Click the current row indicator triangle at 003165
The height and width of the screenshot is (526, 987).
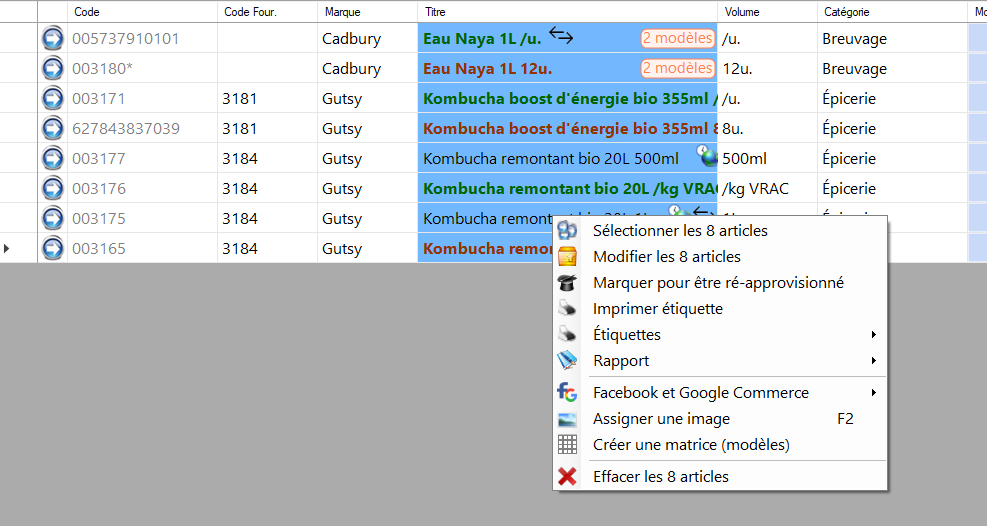[6, 249]
